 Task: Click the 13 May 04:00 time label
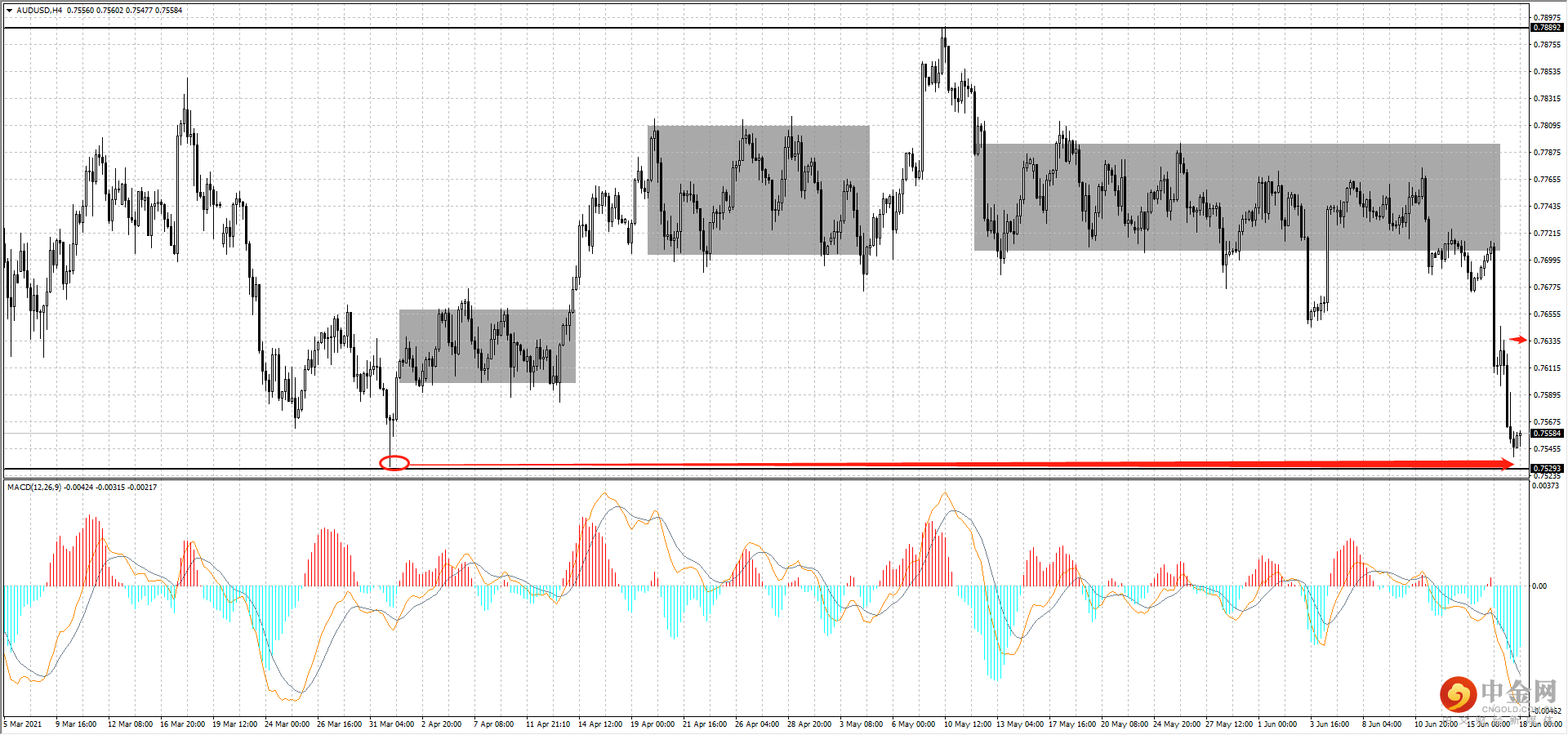click(1020, 724)
